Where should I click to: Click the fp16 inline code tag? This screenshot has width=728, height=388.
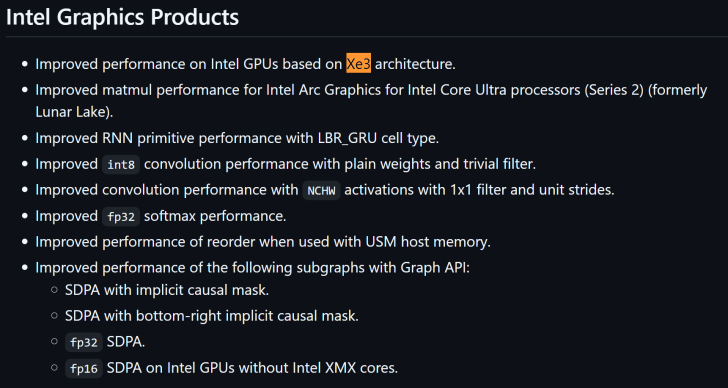click(x=84, y=369)
